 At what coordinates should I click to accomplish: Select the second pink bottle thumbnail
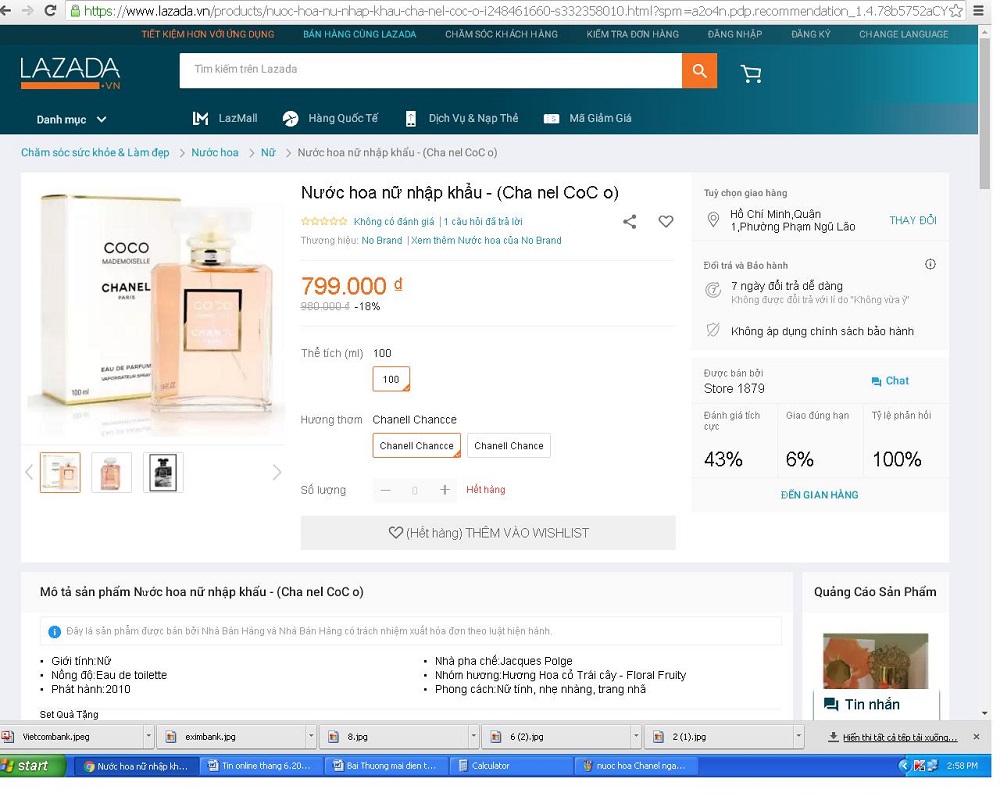click(112, 472)
